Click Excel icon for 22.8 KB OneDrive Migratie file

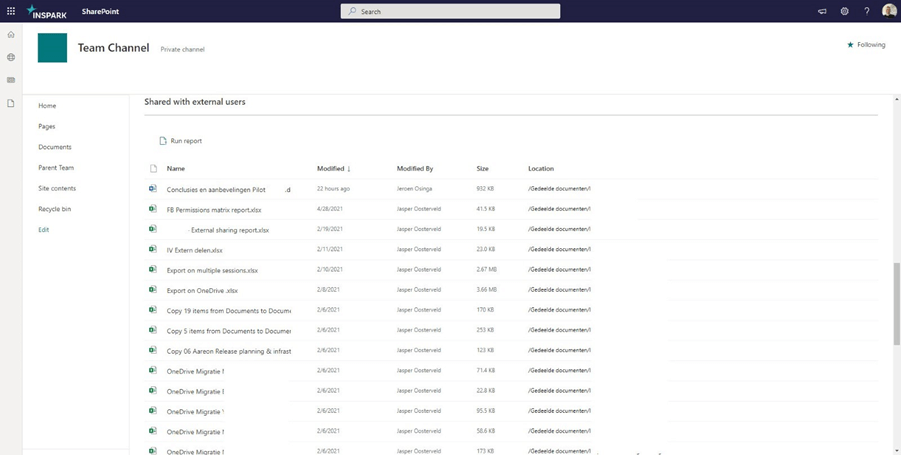pos(153,391)
